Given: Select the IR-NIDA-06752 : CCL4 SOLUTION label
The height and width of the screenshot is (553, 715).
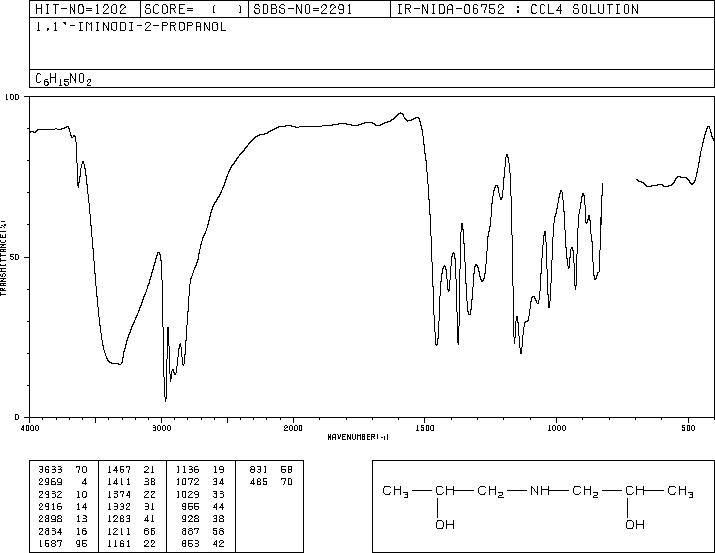Looking at the screenshot, I should coord(518,9).
